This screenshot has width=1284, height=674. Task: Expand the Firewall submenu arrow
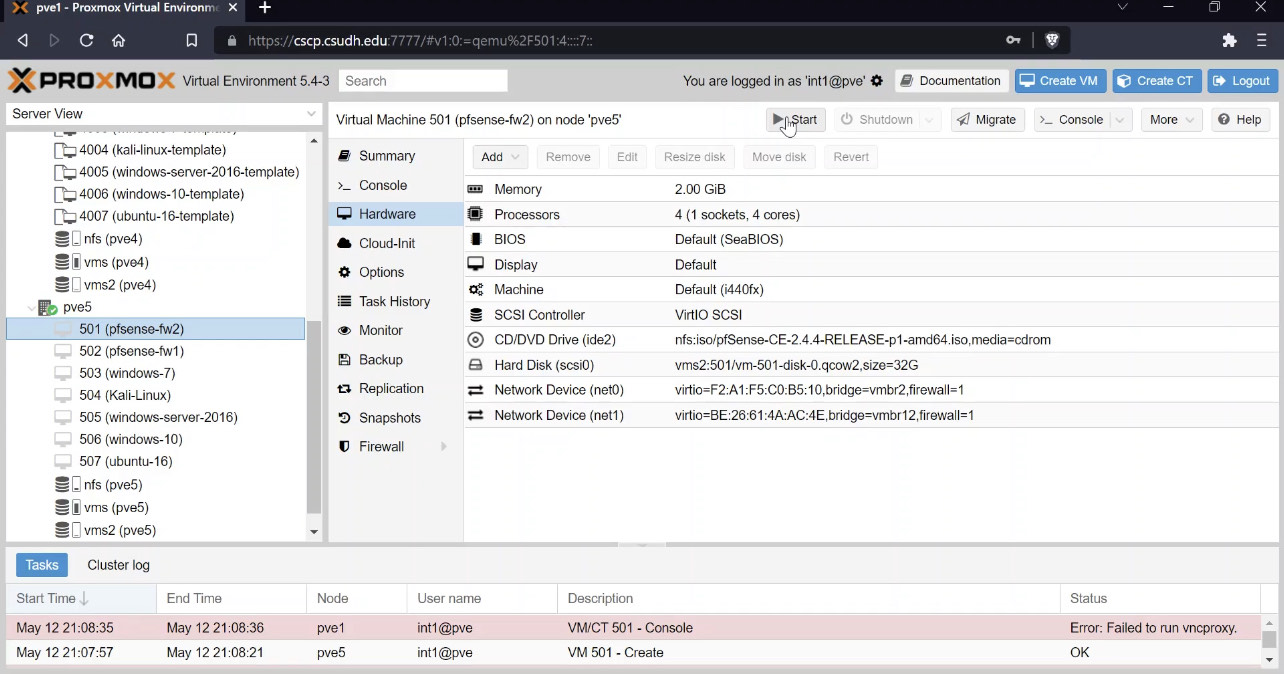pos(443,447)
